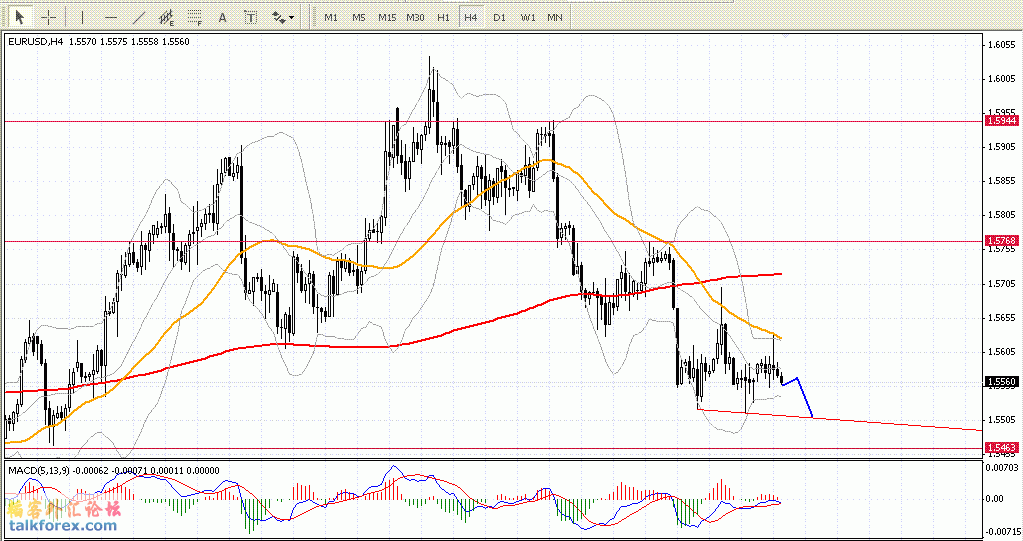Choose the Fibonacci retracement tool
This screenshot has width=1023, height=541.
pos(195,17)
